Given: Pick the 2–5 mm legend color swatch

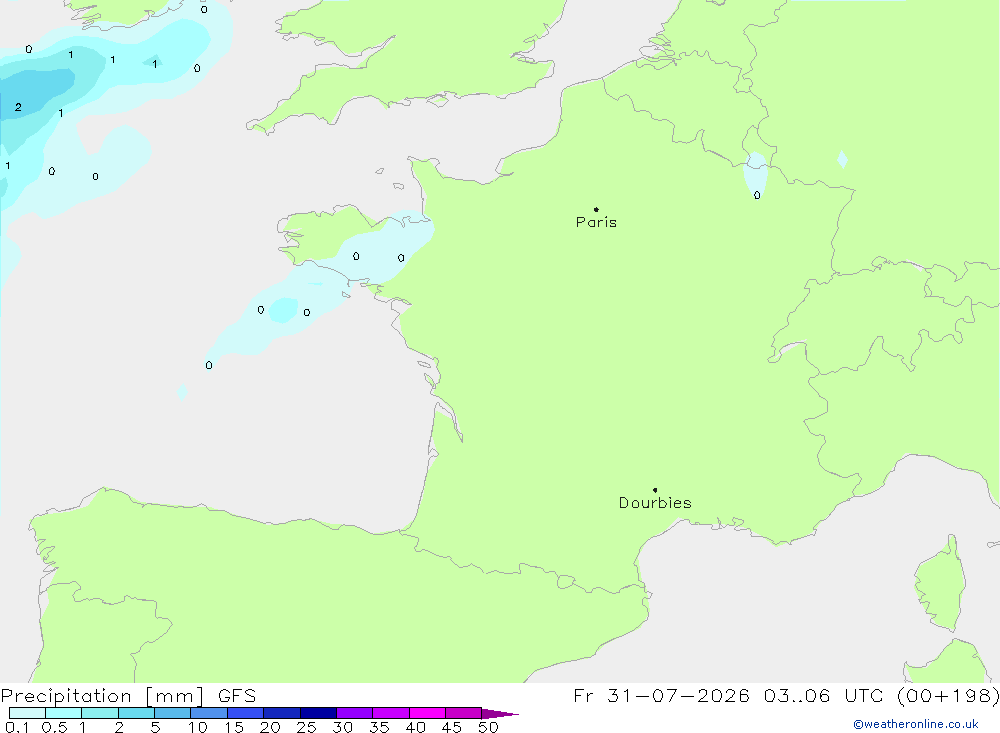Looking at the screenshot, I should 136,713.
